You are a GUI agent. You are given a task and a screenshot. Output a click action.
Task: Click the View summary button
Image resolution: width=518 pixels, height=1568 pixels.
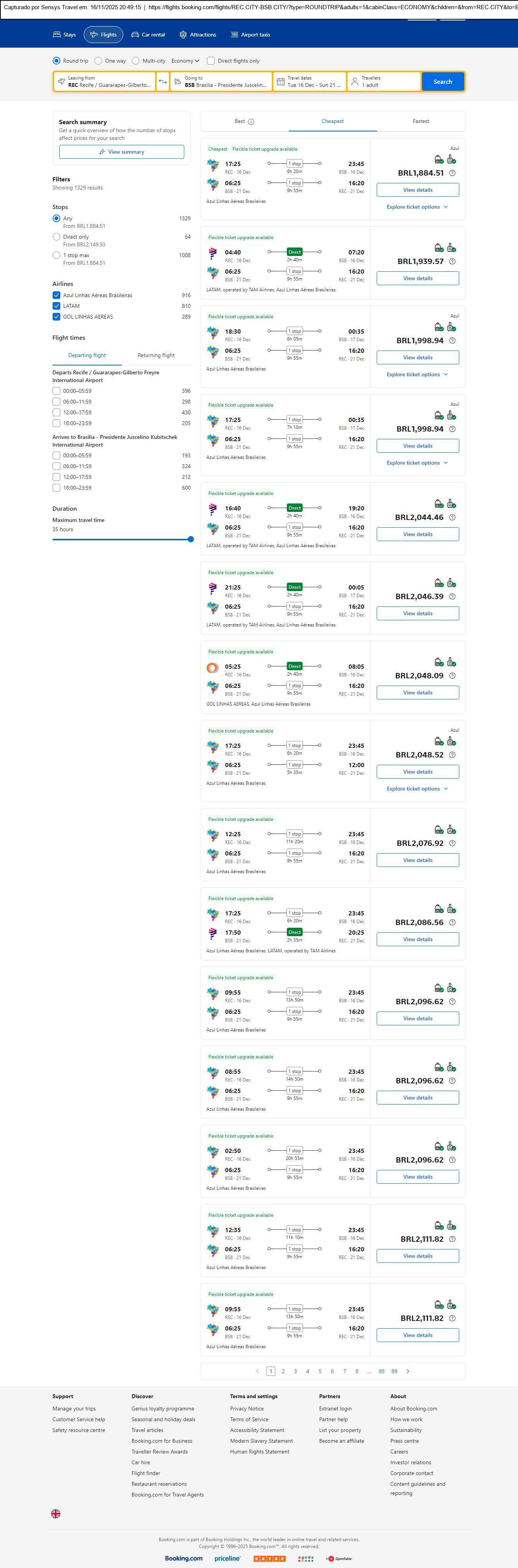(122, 152)
